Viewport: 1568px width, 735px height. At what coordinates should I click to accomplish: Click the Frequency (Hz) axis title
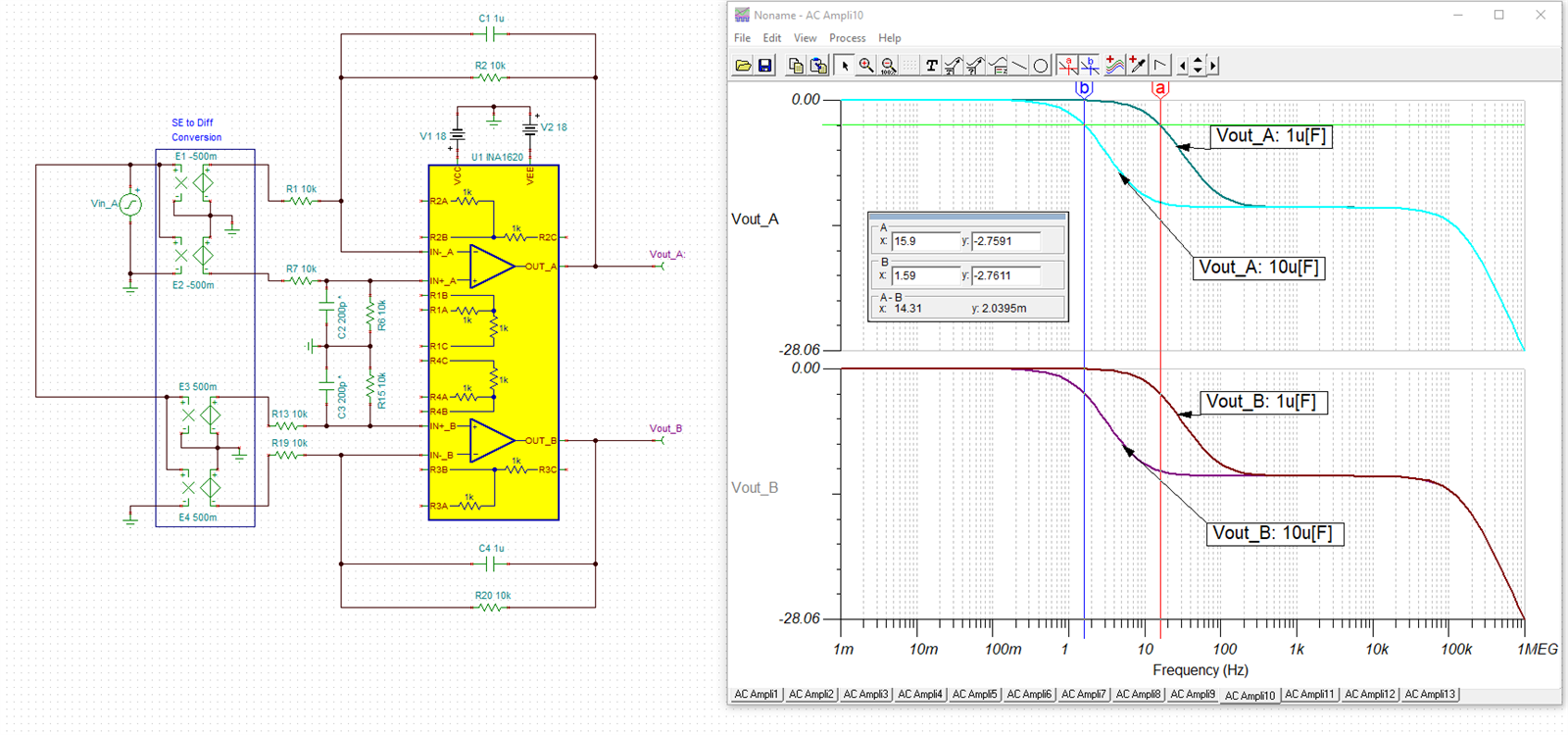1200,670
